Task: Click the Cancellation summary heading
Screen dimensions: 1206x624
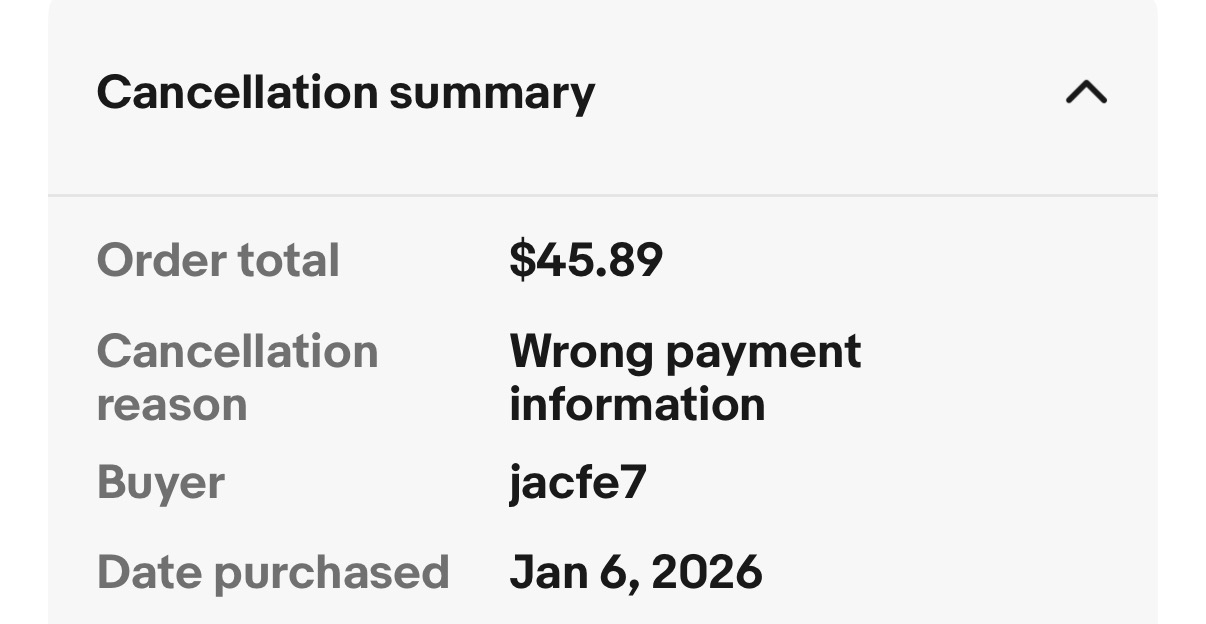Action: click(x=345, y=93)
